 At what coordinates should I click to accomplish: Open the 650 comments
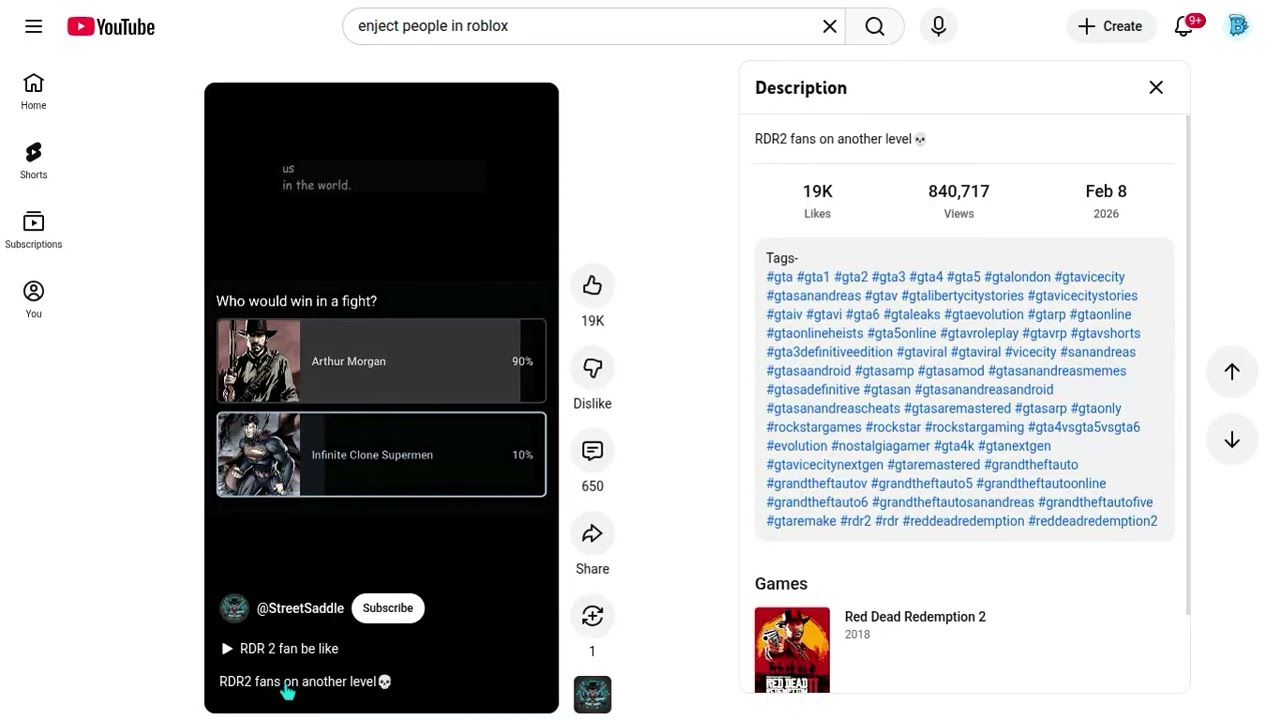592,451
